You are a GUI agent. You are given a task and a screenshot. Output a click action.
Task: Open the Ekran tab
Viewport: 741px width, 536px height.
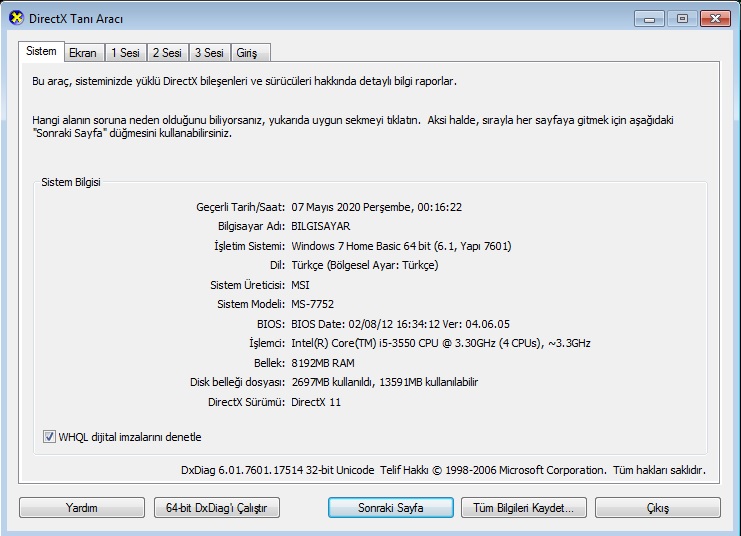pyautogui.click(x=83, y=52)
